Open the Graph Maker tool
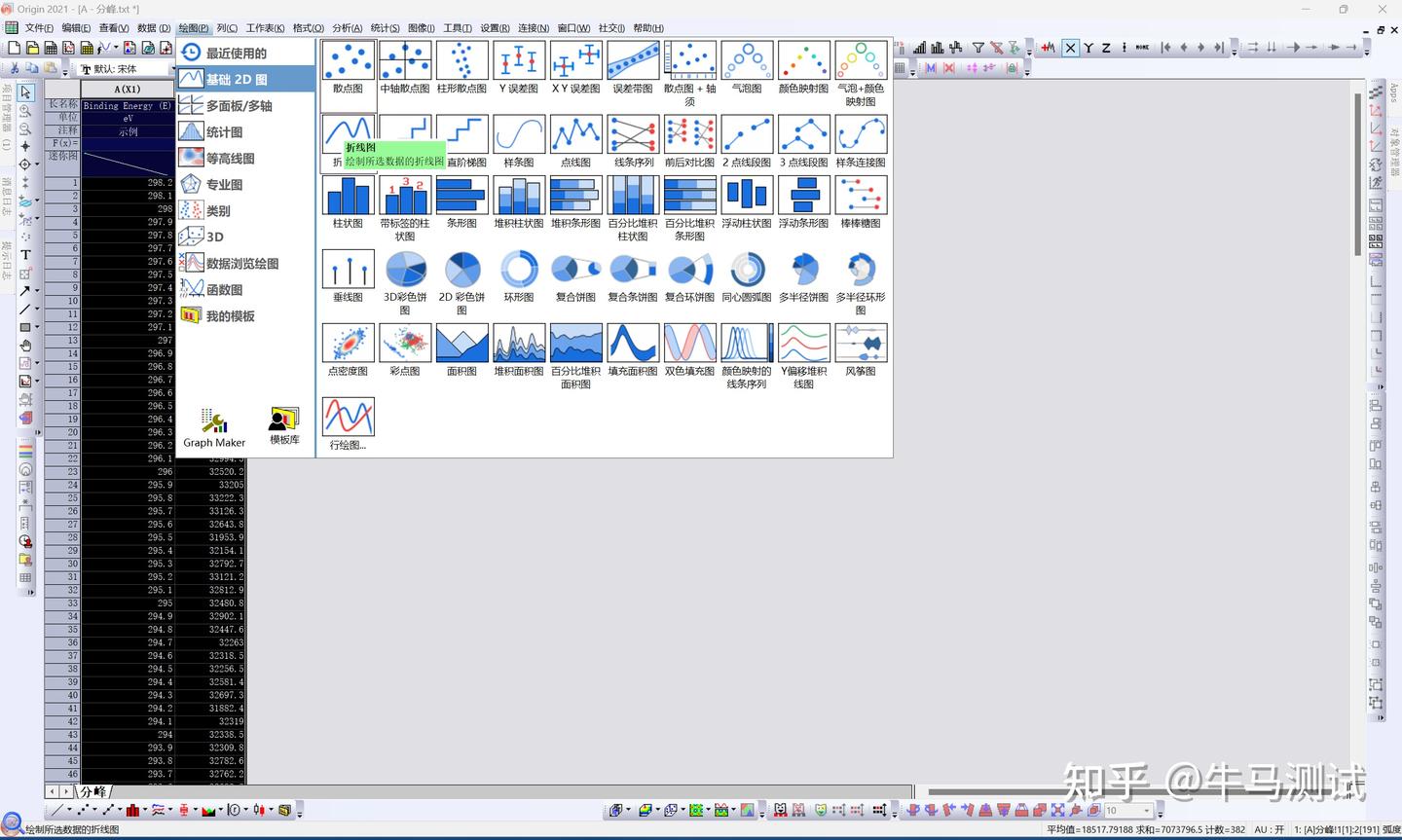Image resolution: width=1402 pixels, height=840 pixels. coord(214,428)
